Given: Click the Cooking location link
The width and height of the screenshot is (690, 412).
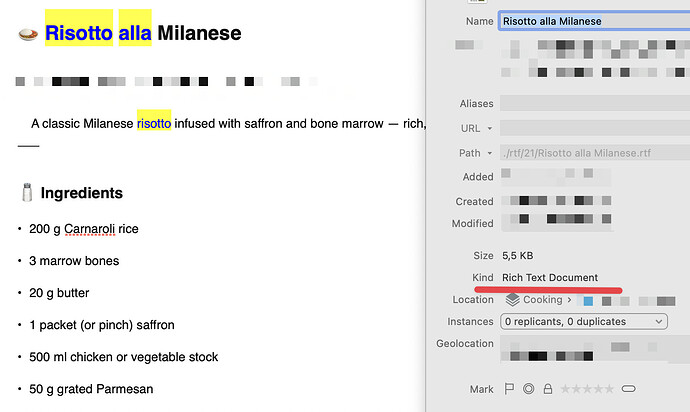Looking at the screenshot, I should (543, 299).
